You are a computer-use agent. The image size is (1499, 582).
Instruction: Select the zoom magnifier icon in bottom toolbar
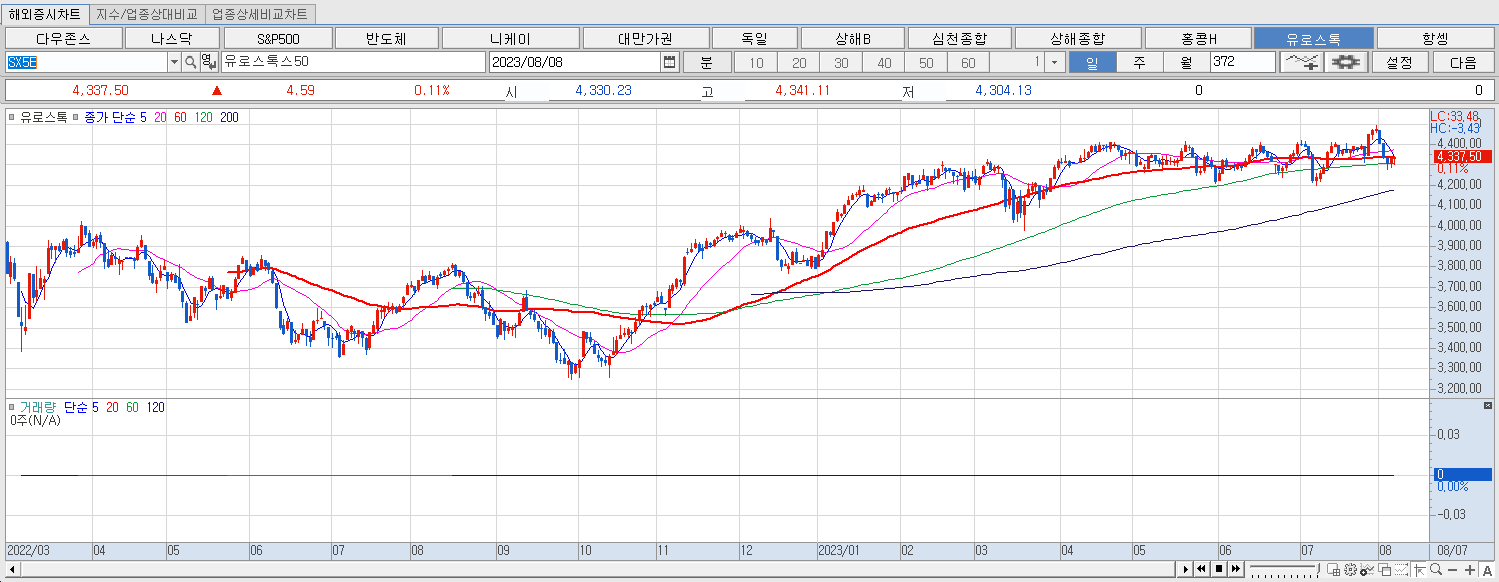(1437, 569)
